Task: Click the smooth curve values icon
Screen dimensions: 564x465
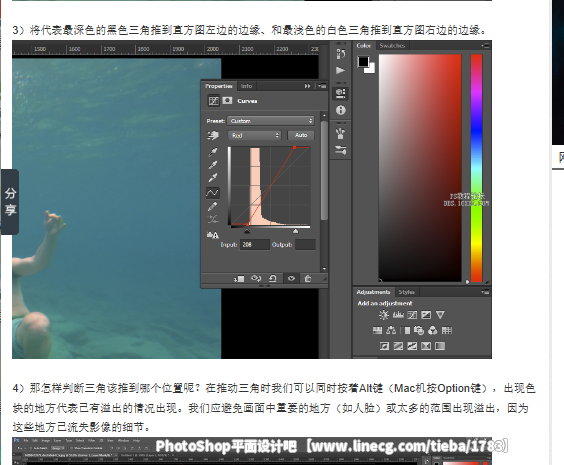Action: [x=213, y=219]
